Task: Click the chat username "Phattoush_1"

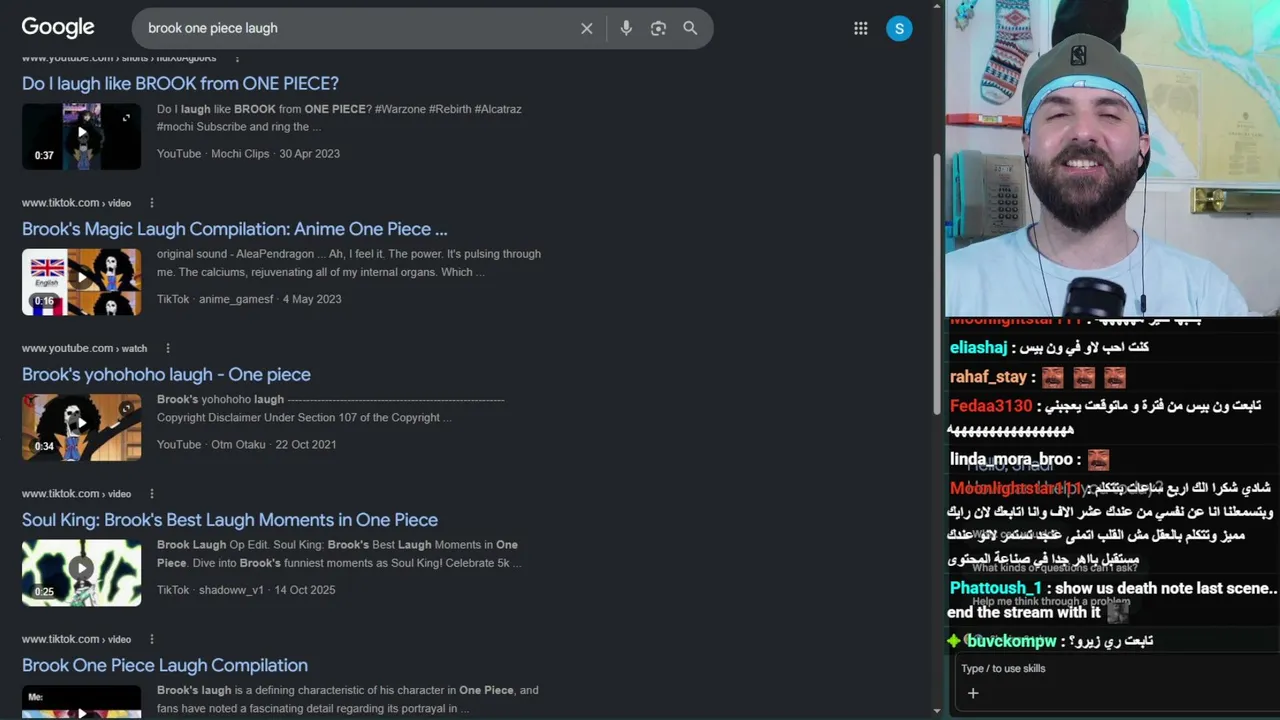Action: click(995, 588)
